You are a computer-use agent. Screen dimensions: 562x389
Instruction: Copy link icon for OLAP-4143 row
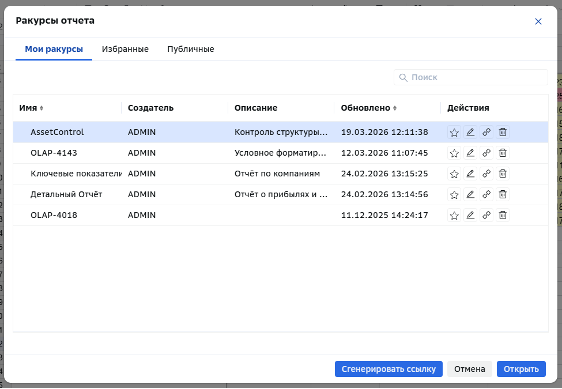tap(486, 153)
